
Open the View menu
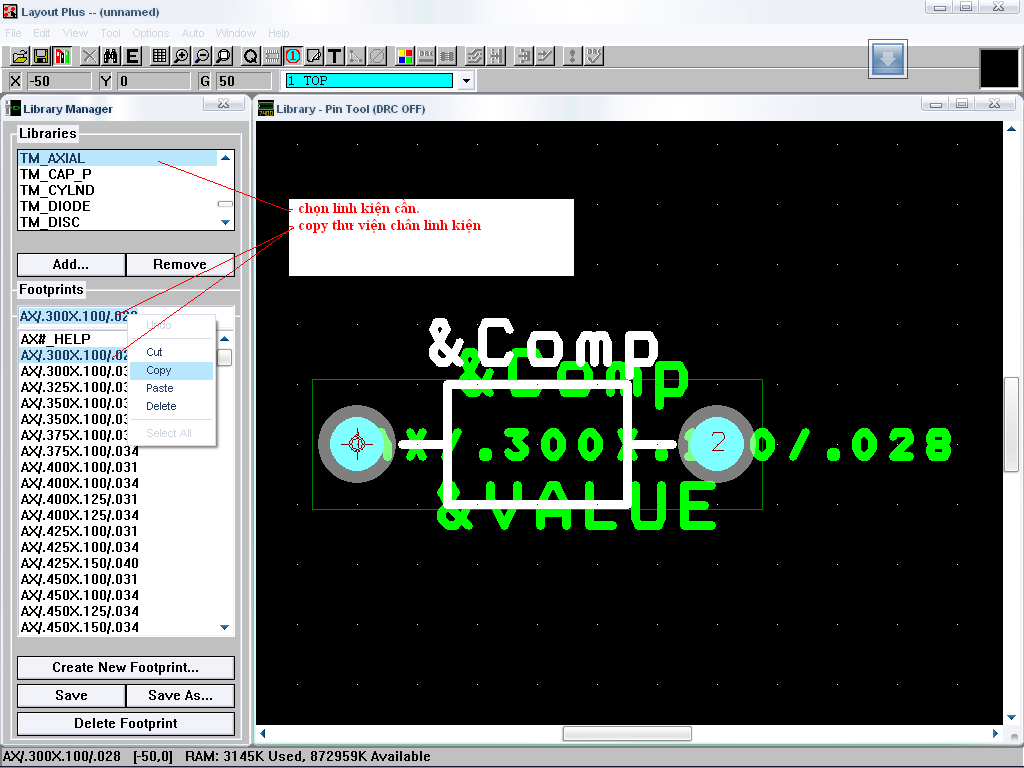75,33
